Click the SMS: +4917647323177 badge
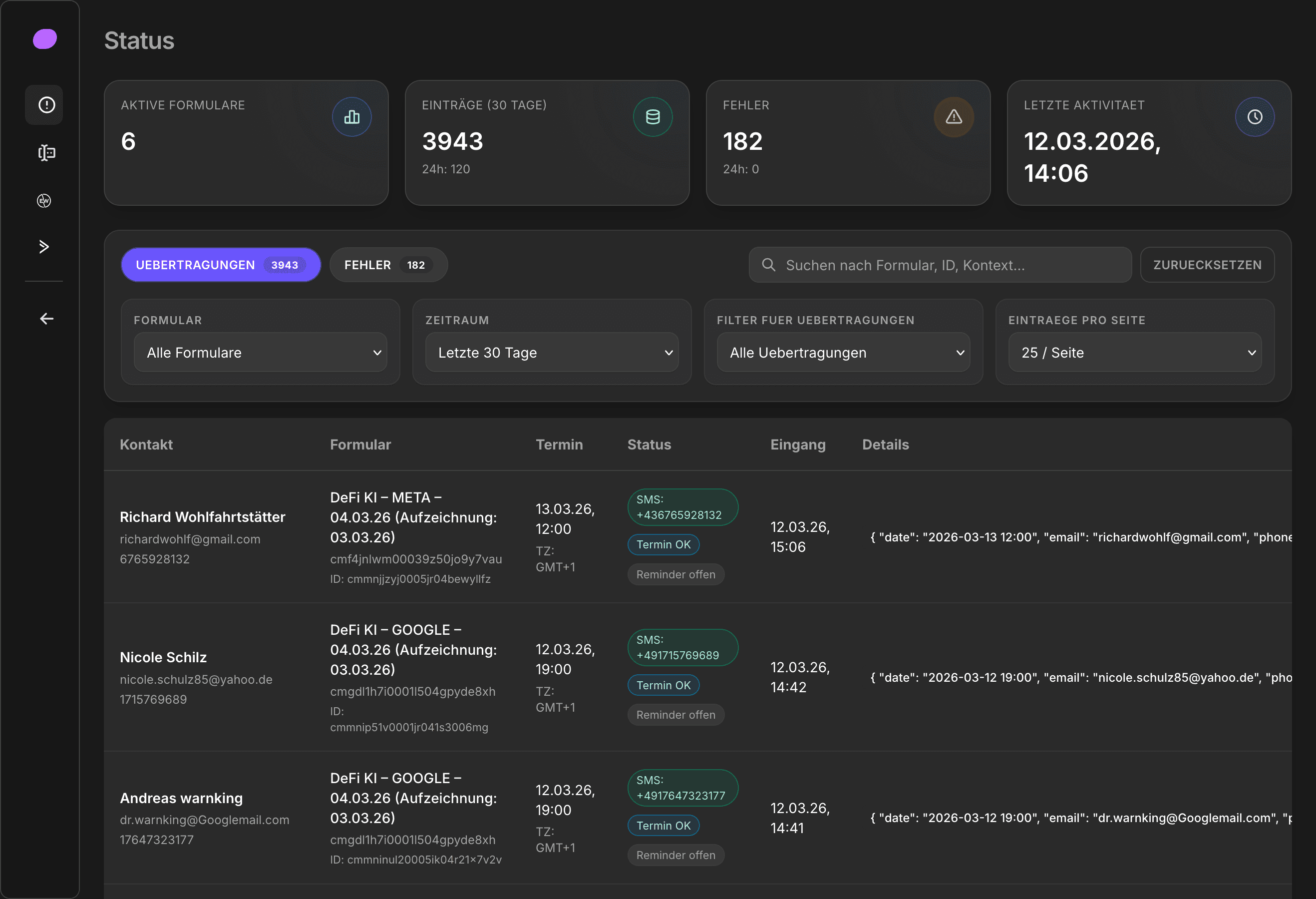The width and height of the screenshot is (1316, 899). pyautogui.click(x=683, y=789)
